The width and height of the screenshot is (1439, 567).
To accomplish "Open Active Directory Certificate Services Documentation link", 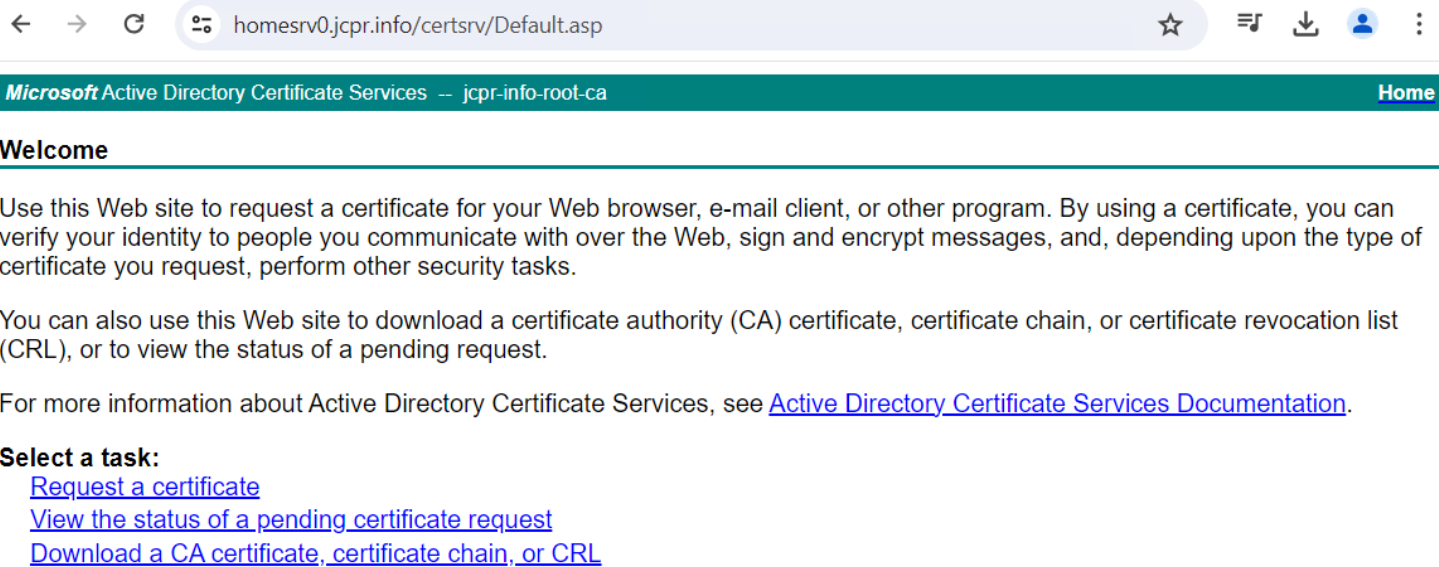I will [1057, 404].
